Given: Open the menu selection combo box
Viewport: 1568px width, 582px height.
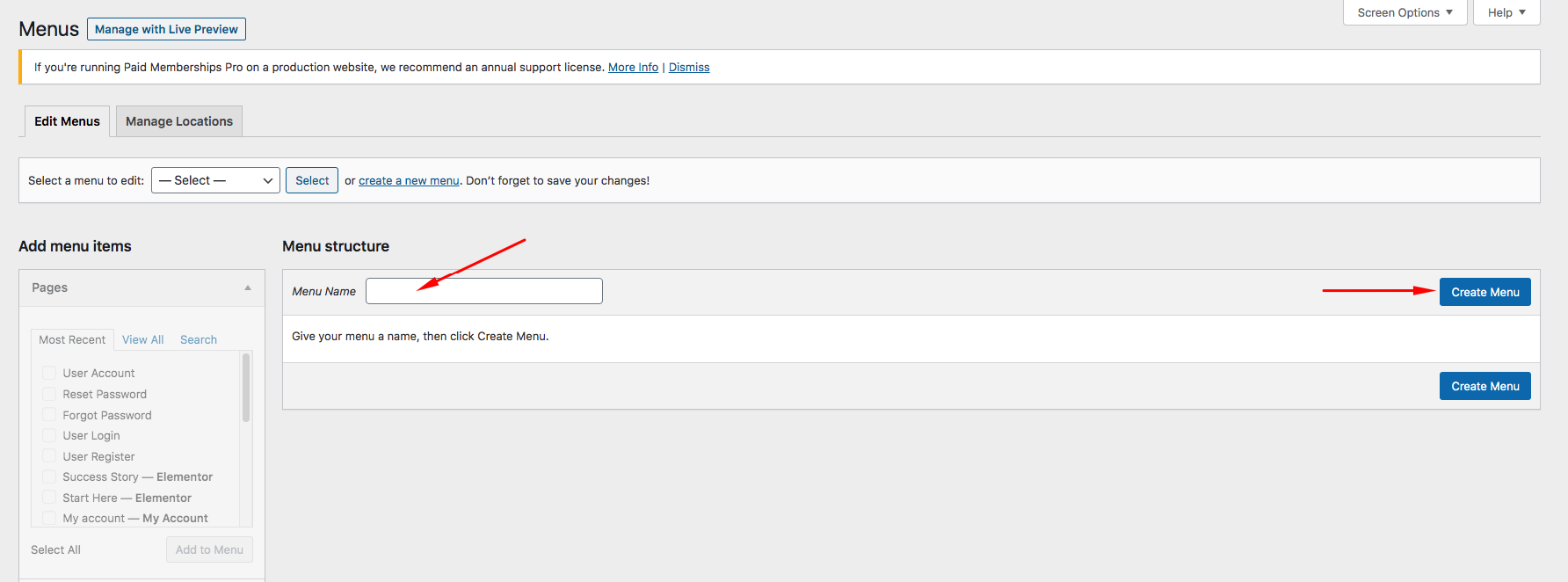Looking at the screenshot, I should (215, 180).
